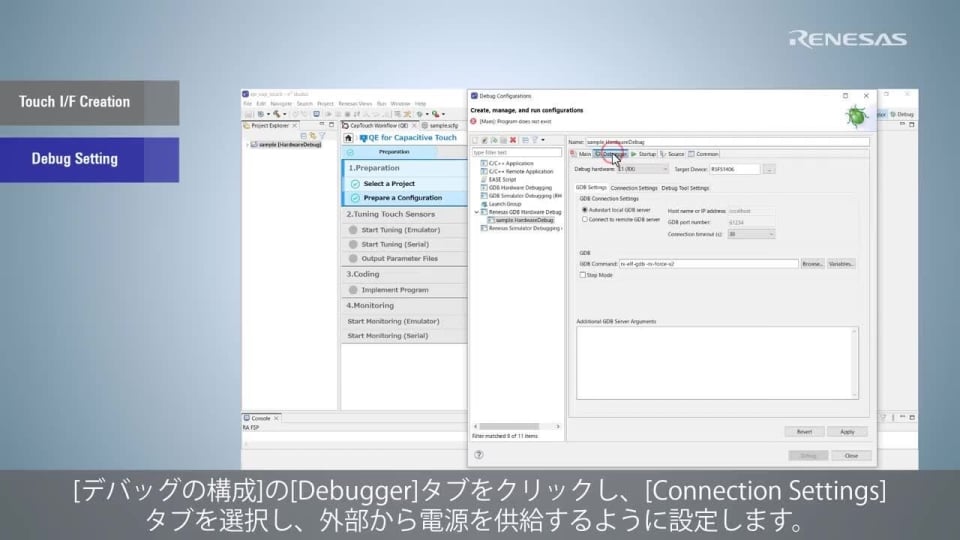This screenshot has height=540, width=960.
Task: Enable the Step Mode checkbox
Action: (584, 275)
